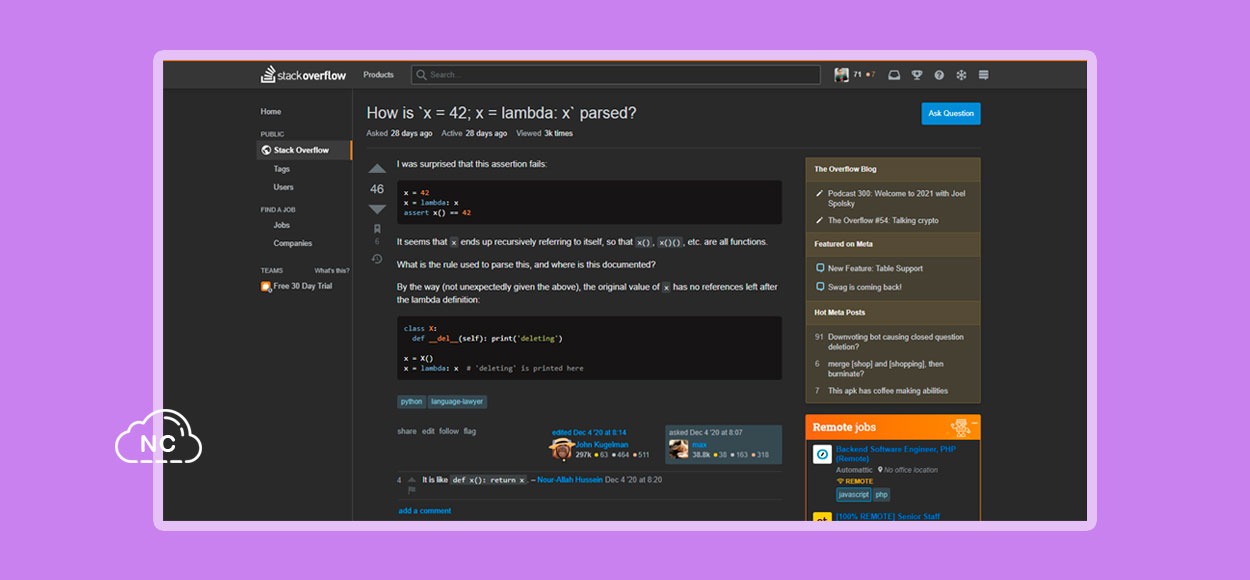Open the edited Dec 4 '20 at 8:14 revision link
Image resolution: width=1250 pixels, height=580 pixels.
(x=589, y=432)
